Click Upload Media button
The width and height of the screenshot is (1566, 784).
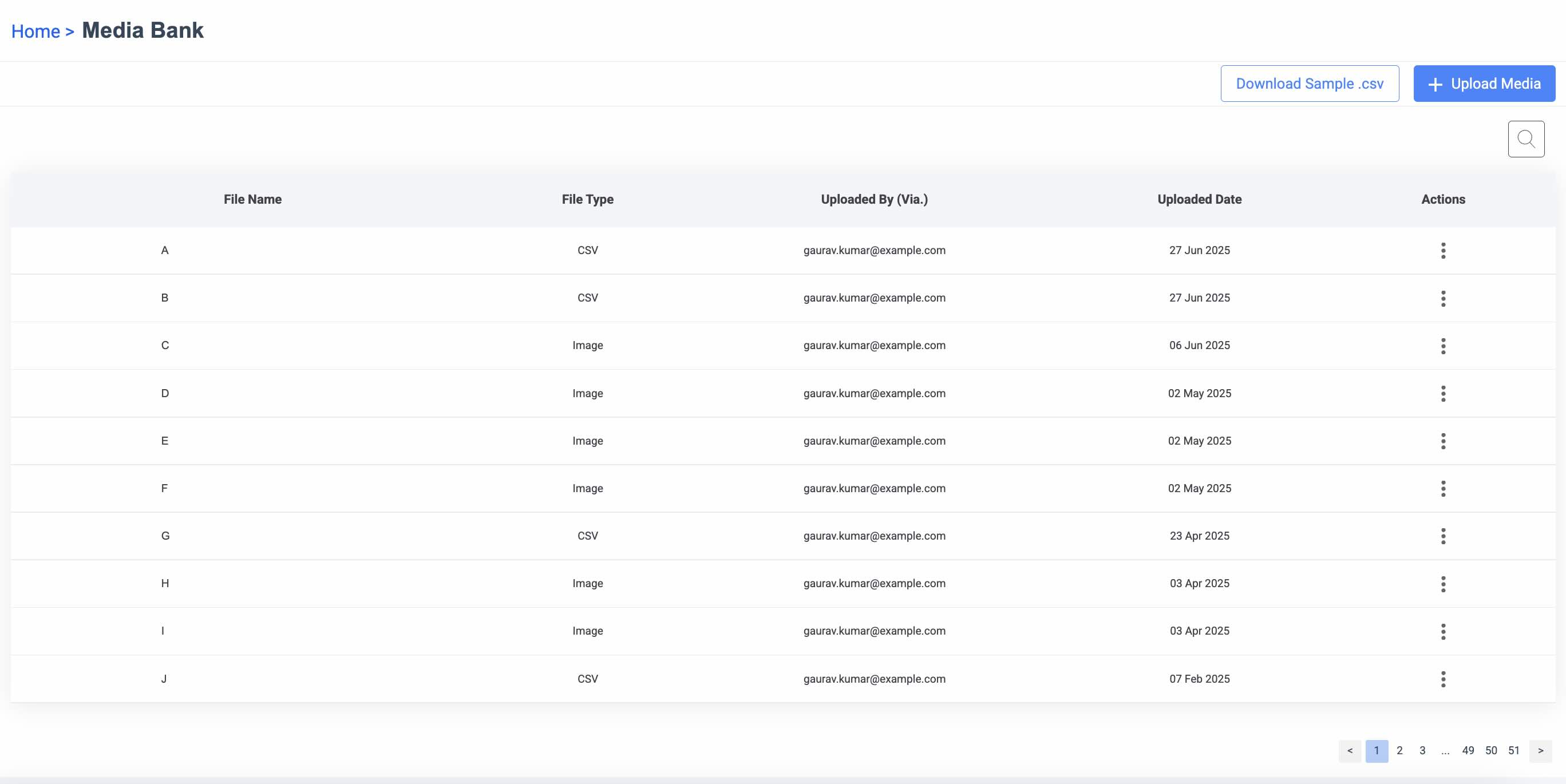pos(1484,83)
